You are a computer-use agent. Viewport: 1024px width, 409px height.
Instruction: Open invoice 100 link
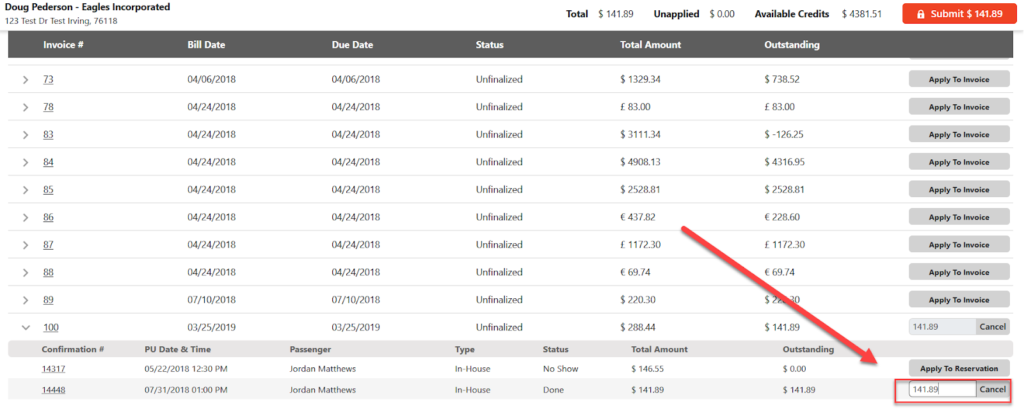pyautogui.click(x=50, y=327)
